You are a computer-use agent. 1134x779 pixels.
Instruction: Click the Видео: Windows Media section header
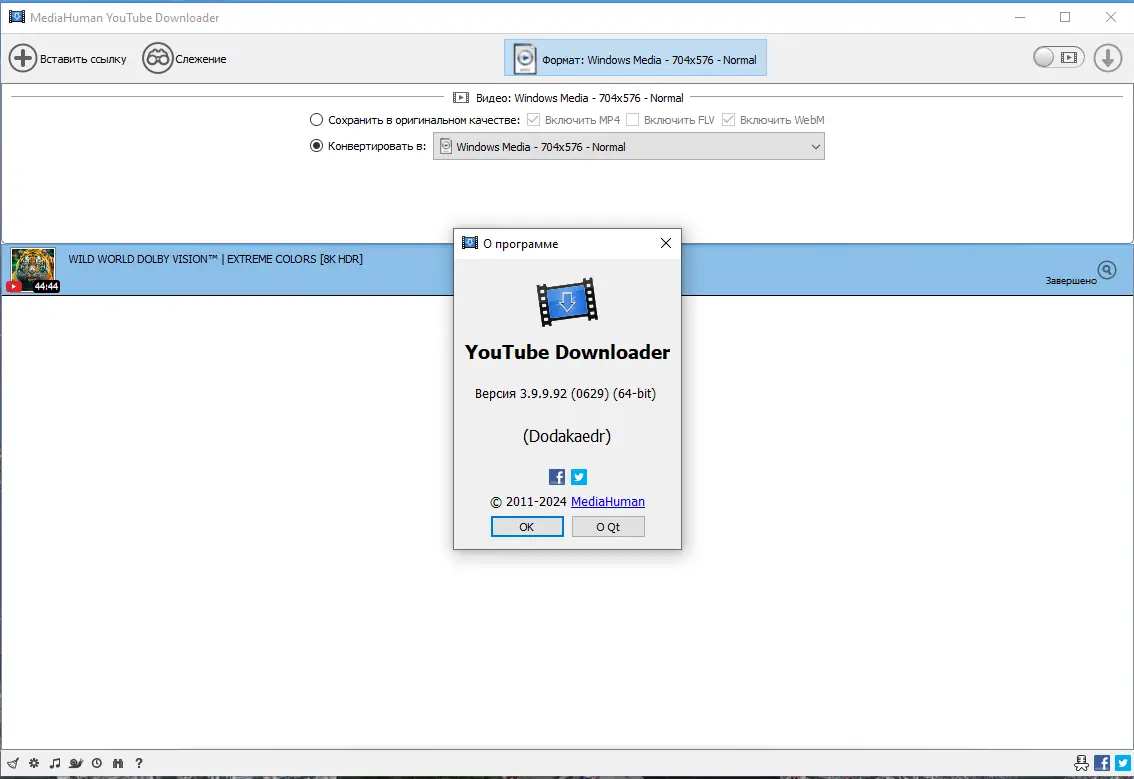pos(568,98)
